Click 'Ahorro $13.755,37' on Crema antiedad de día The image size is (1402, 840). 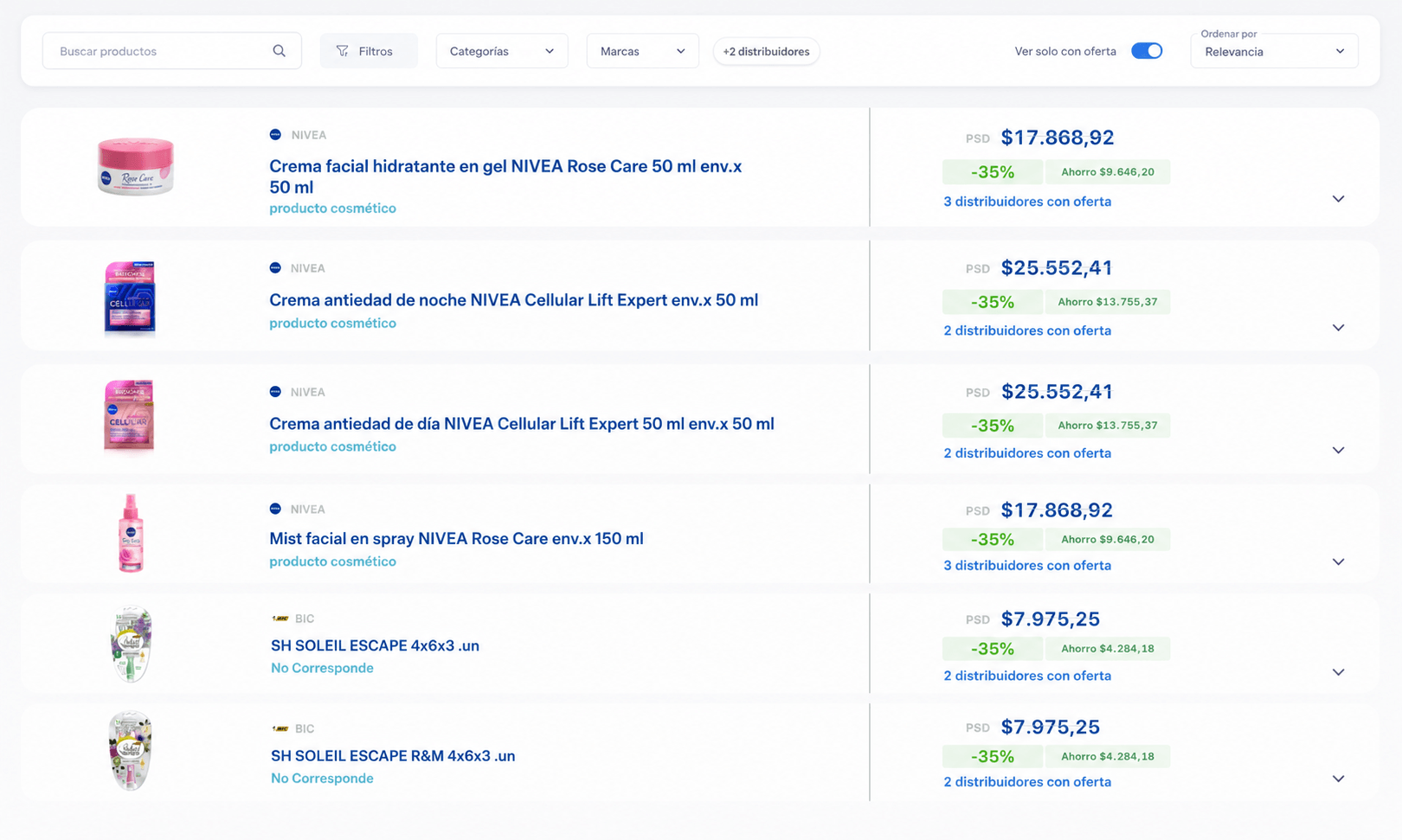pyautogui.click(x=1108, y=426)
